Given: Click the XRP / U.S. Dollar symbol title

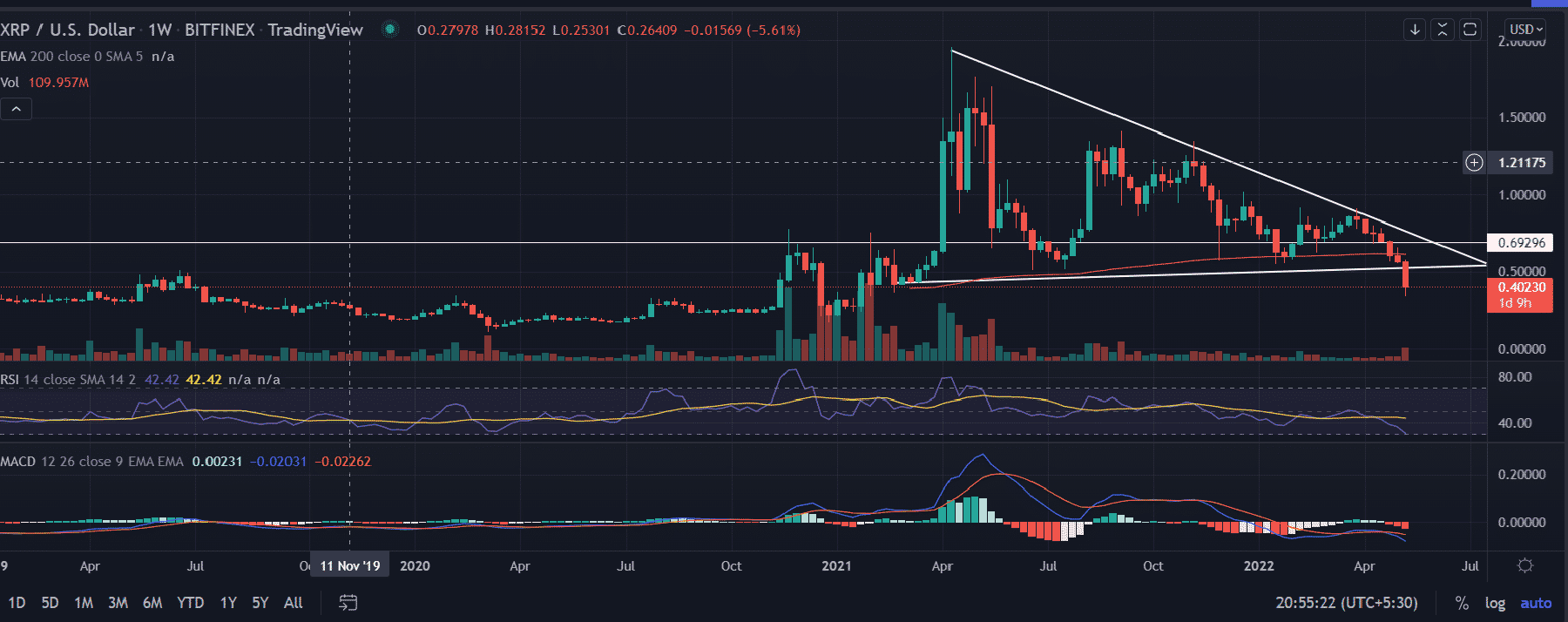Looking at the screenshot, I should click(x=68, y=30).
